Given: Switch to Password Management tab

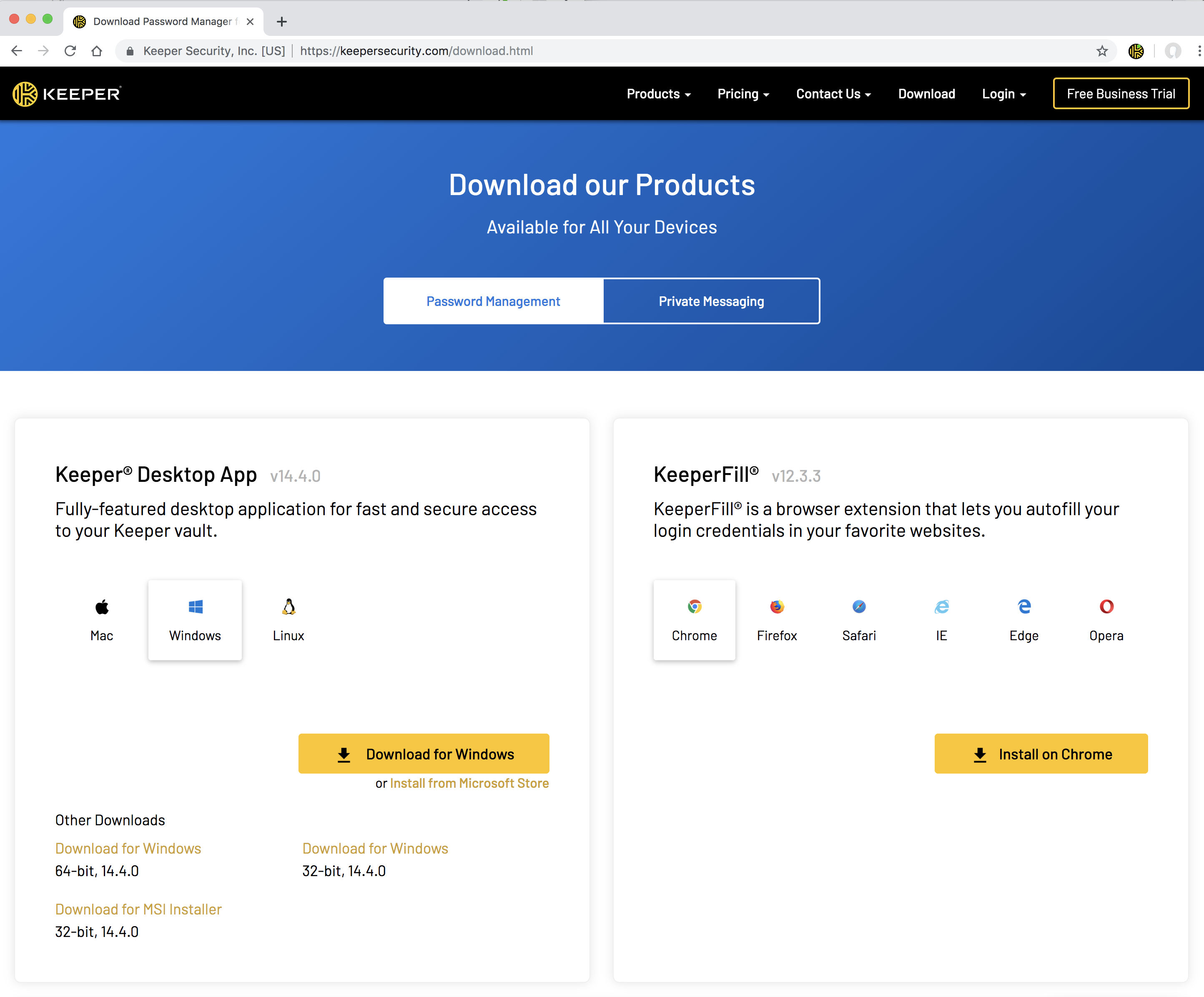Looking at the screenshot, I should 493,302.
